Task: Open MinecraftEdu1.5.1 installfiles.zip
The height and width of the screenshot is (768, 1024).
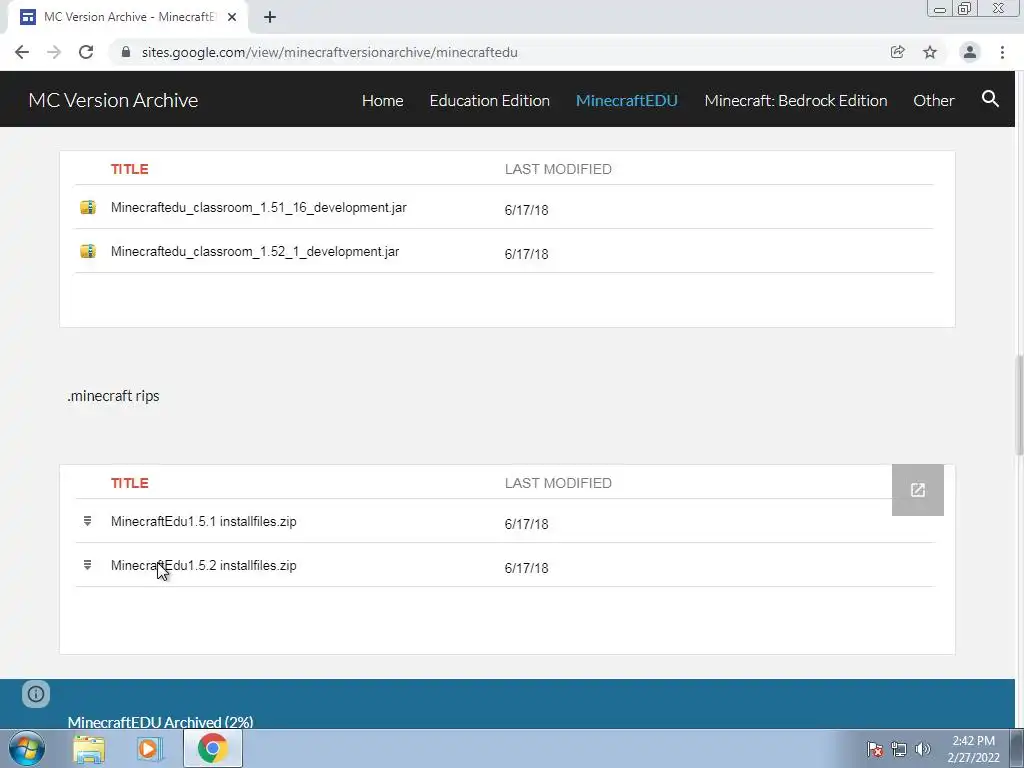Action: 204,522
